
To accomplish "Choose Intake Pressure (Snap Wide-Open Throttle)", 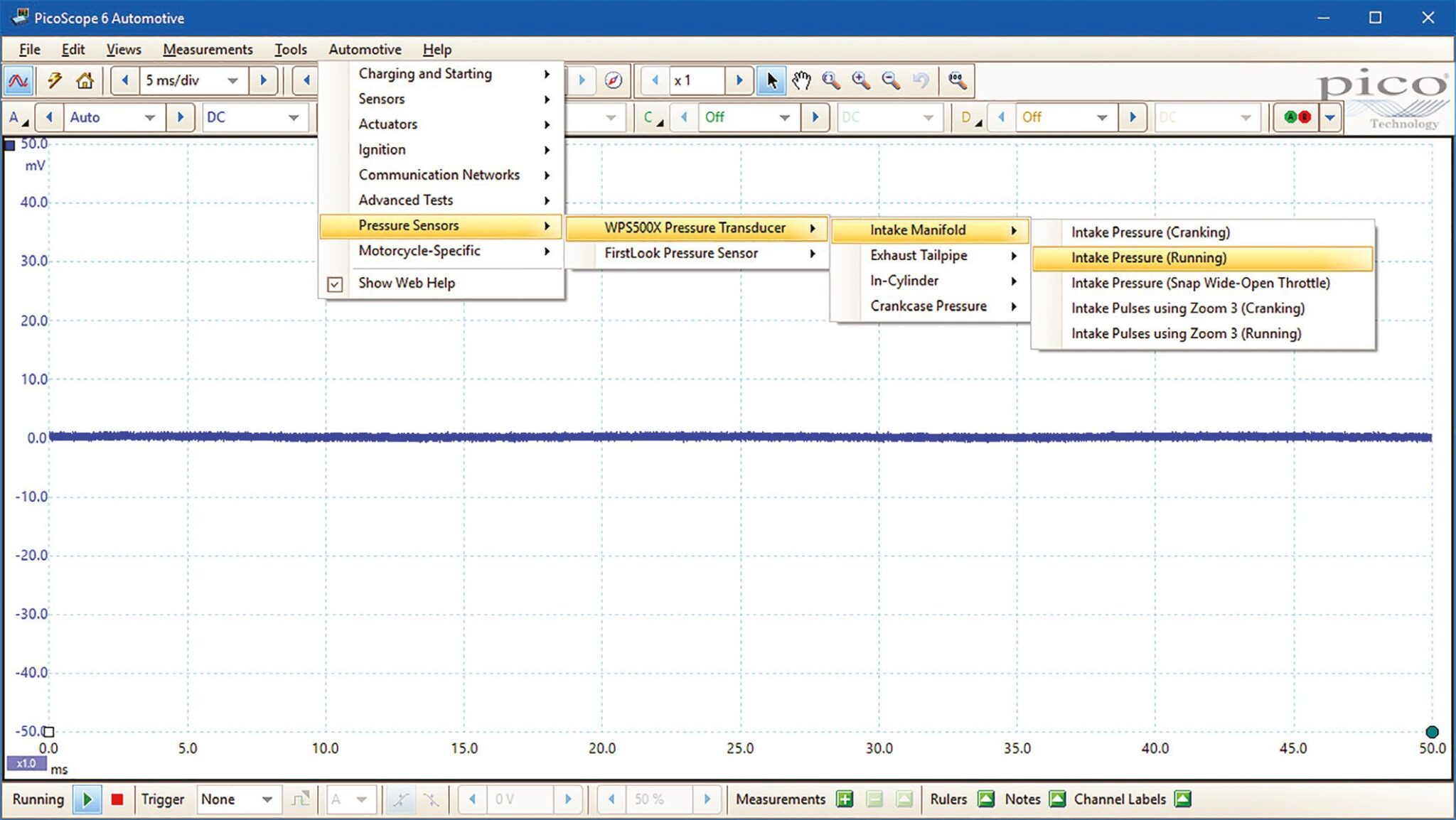I will click(1202, 284).
